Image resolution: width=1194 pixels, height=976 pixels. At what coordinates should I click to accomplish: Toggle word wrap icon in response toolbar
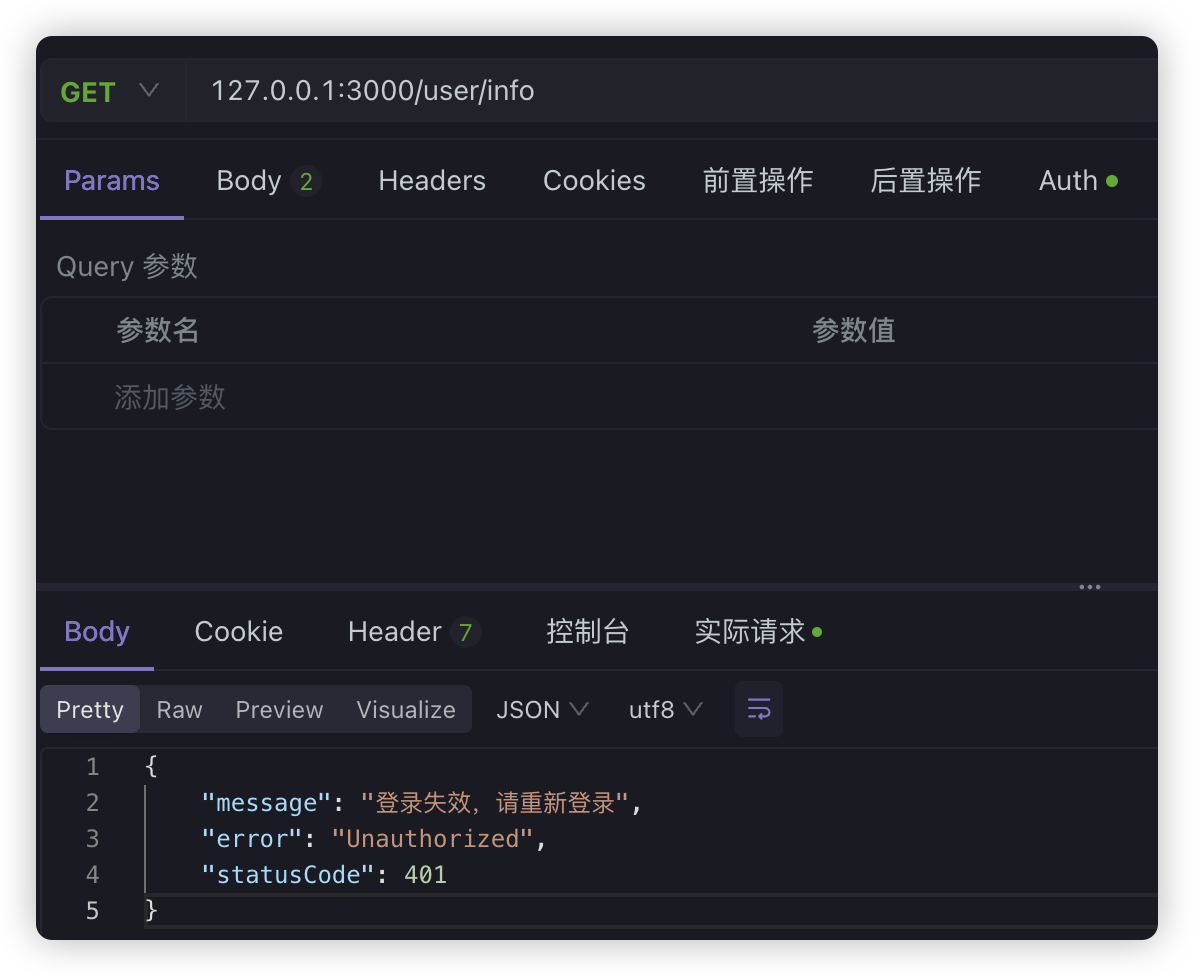pyautogui.click(x=759, y=710)
